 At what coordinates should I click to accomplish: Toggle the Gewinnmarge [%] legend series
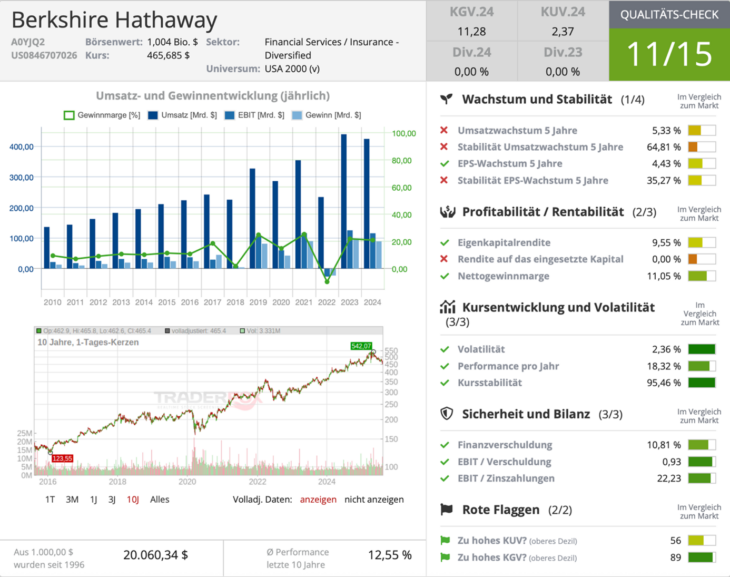(102, 115)
